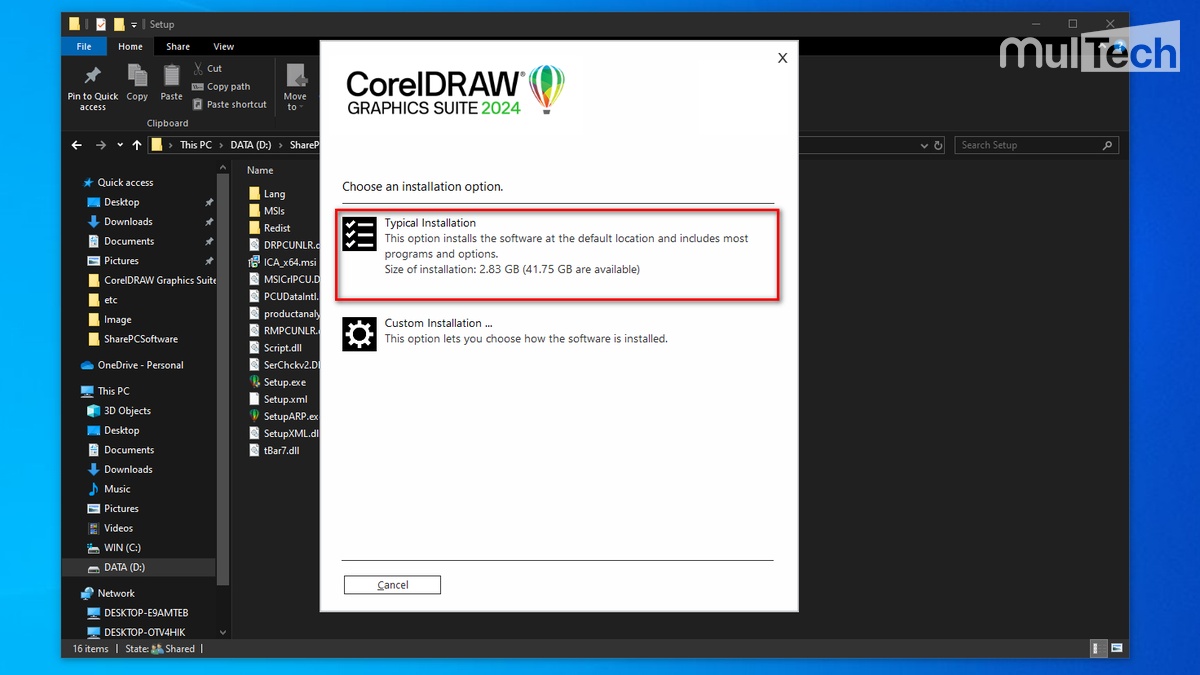Open the File menu
1200x675 pixels.
coord(84,46)
